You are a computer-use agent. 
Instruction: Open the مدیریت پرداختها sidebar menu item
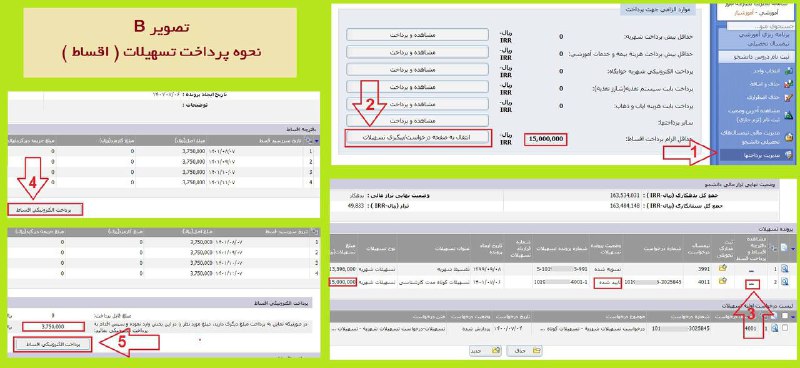758,155
